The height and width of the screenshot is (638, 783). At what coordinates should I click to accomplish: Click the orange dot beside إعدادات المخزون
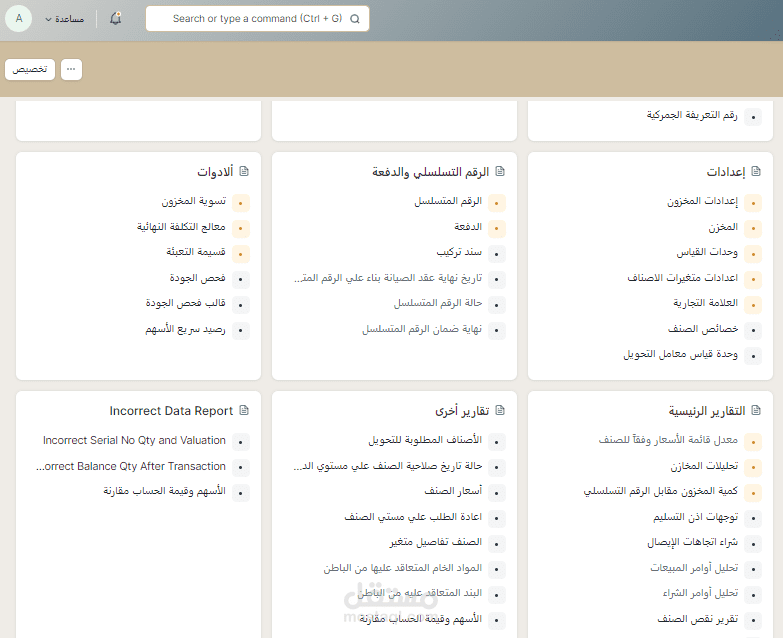tap(753, 203)
